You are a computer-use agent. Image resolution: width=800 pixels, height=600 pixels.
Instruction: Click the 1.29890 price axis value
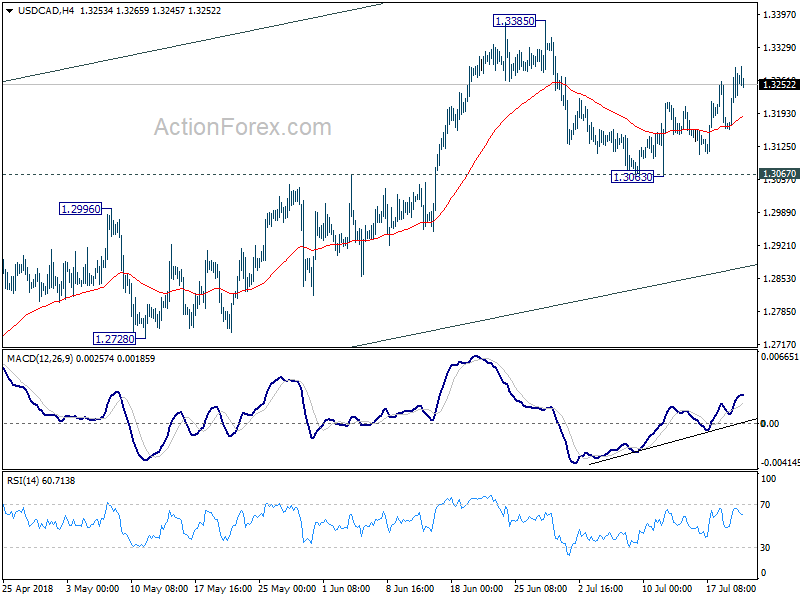click(x=779, y=213)
